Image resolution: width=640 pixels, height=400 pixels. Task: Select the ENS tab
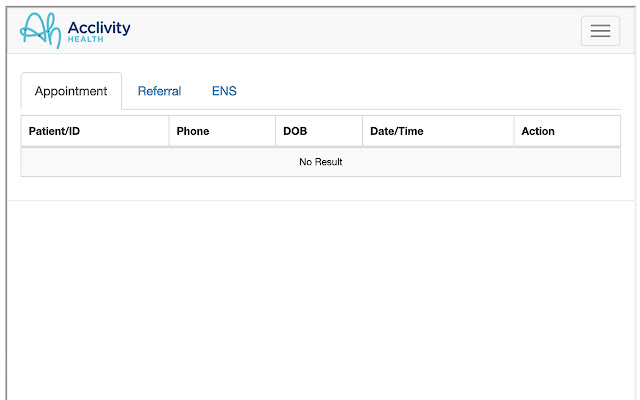pyautogui.click(x=224, y=91)
